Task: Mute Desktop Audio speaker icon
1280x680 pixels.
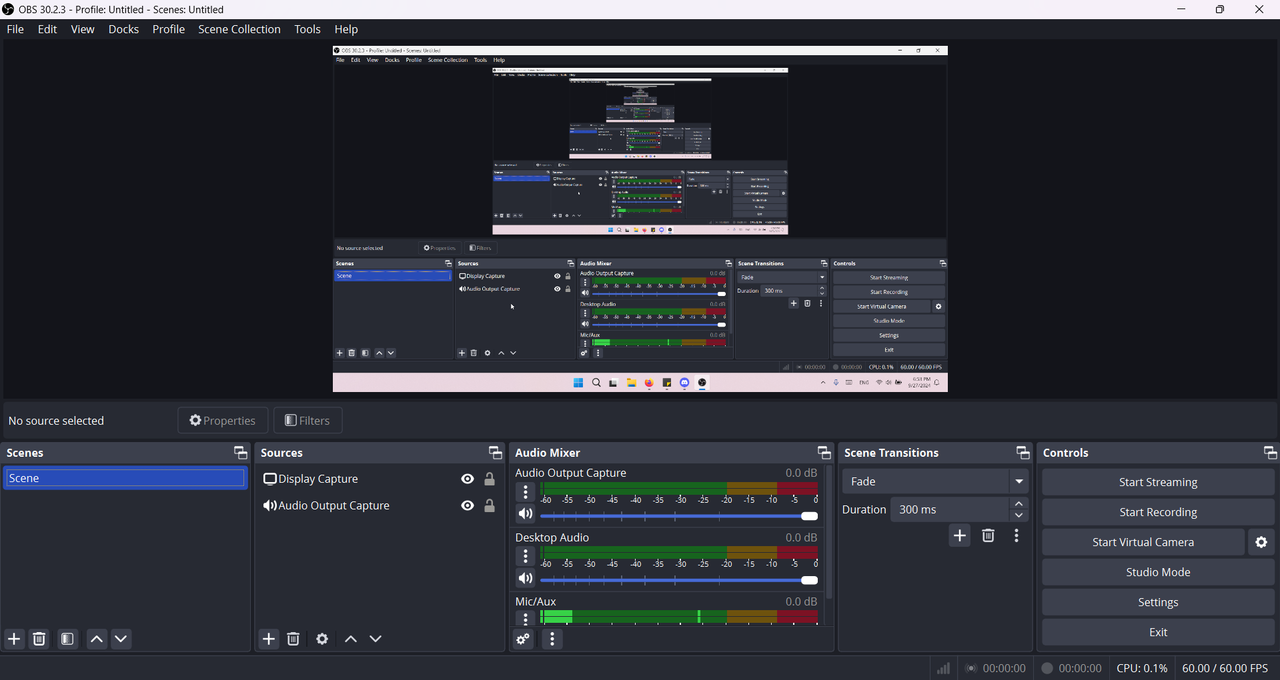Action: (526, 578)
